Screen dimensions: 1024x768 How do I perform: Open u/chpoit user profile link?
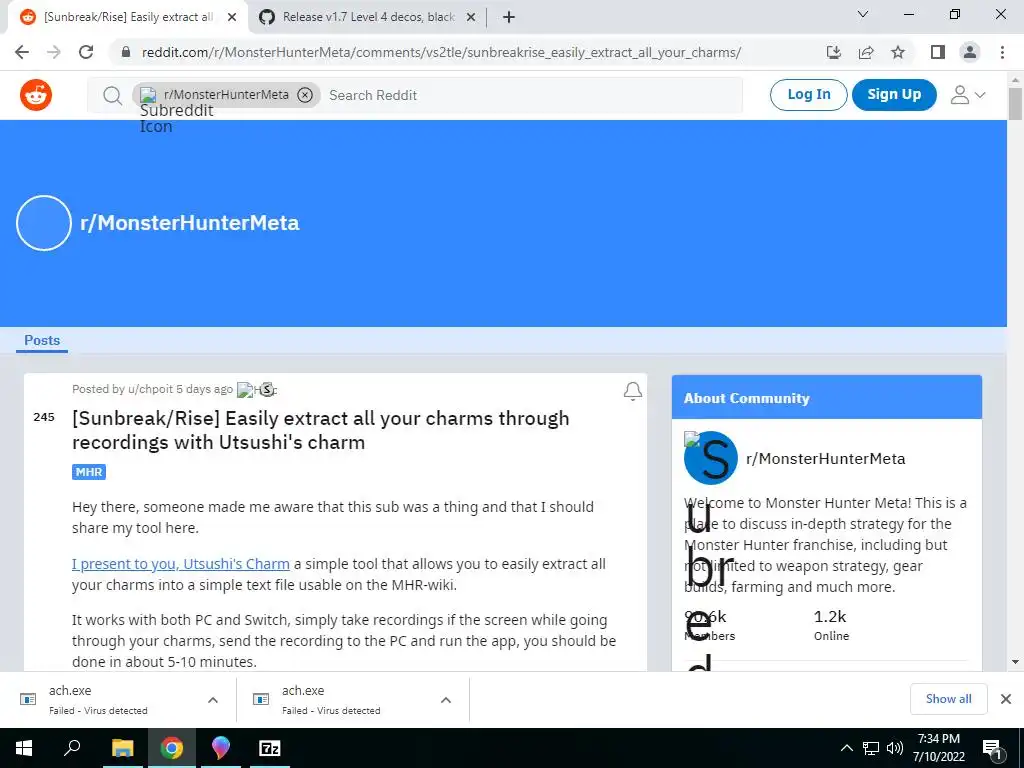150,389
